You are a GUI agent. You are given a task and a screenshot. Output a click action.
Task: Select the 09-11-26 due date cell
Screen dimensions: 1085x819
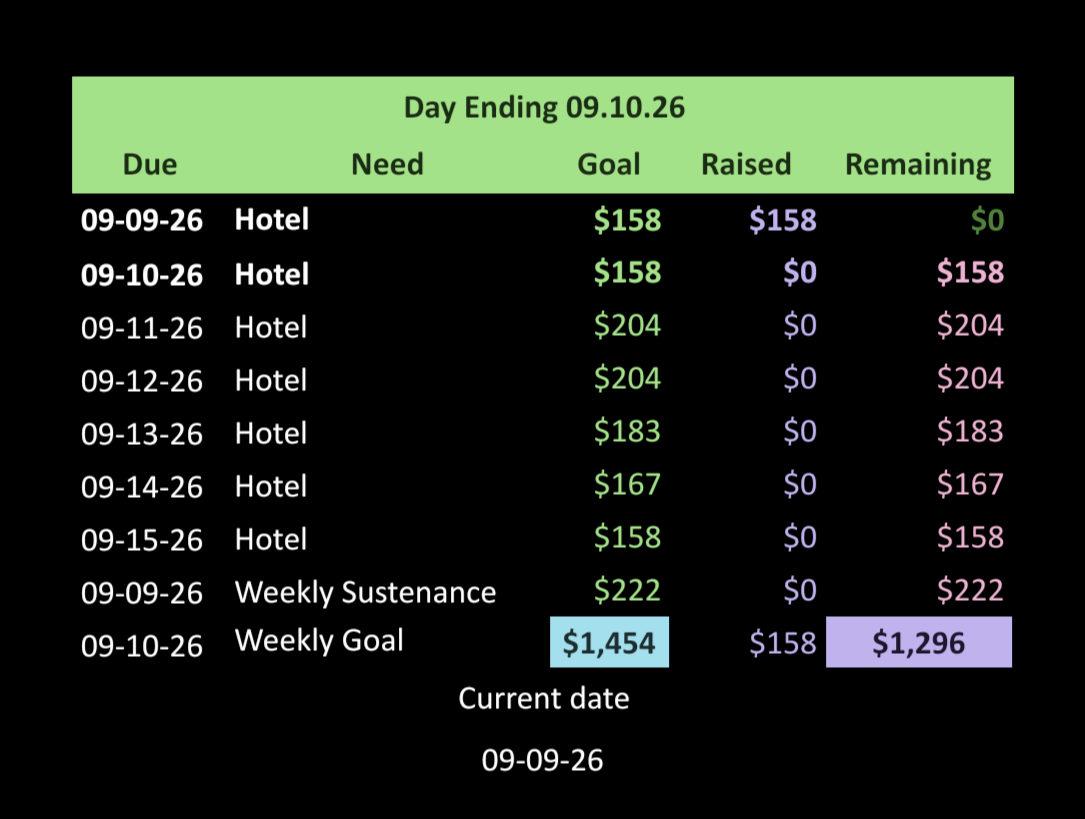142,328
